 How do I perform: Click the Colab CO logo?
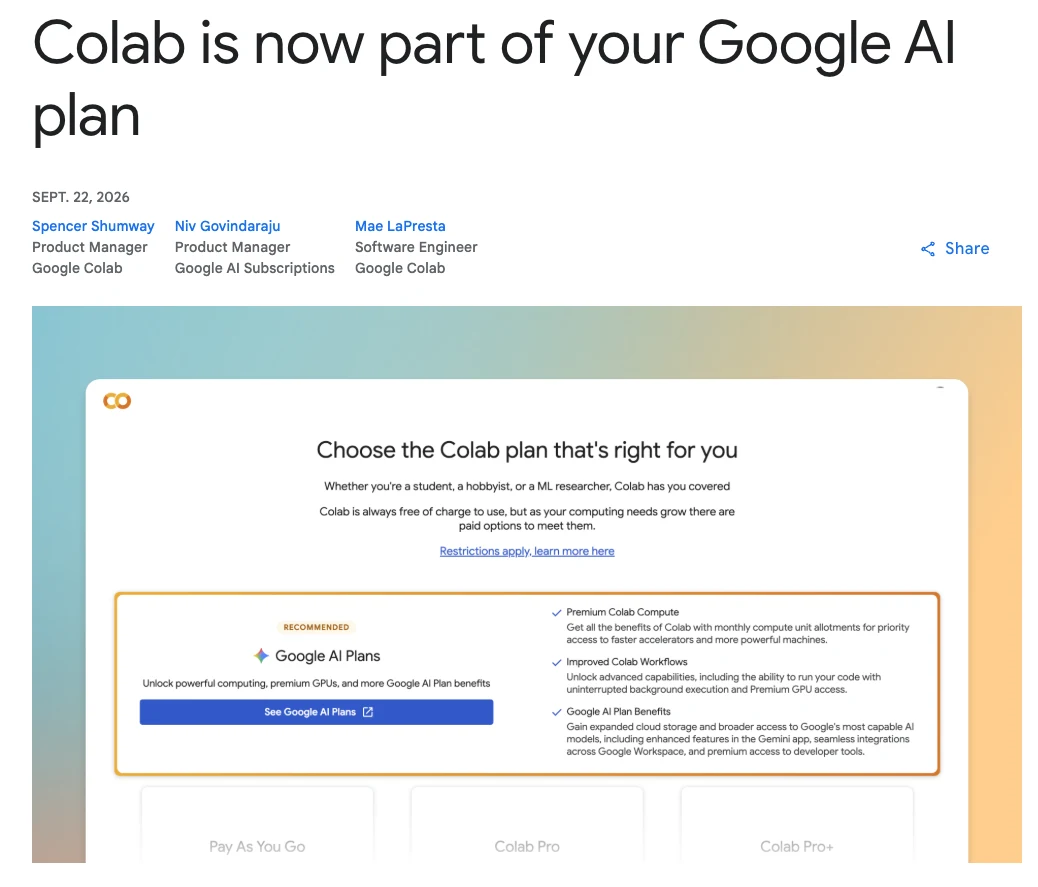(x=117, y=401)
